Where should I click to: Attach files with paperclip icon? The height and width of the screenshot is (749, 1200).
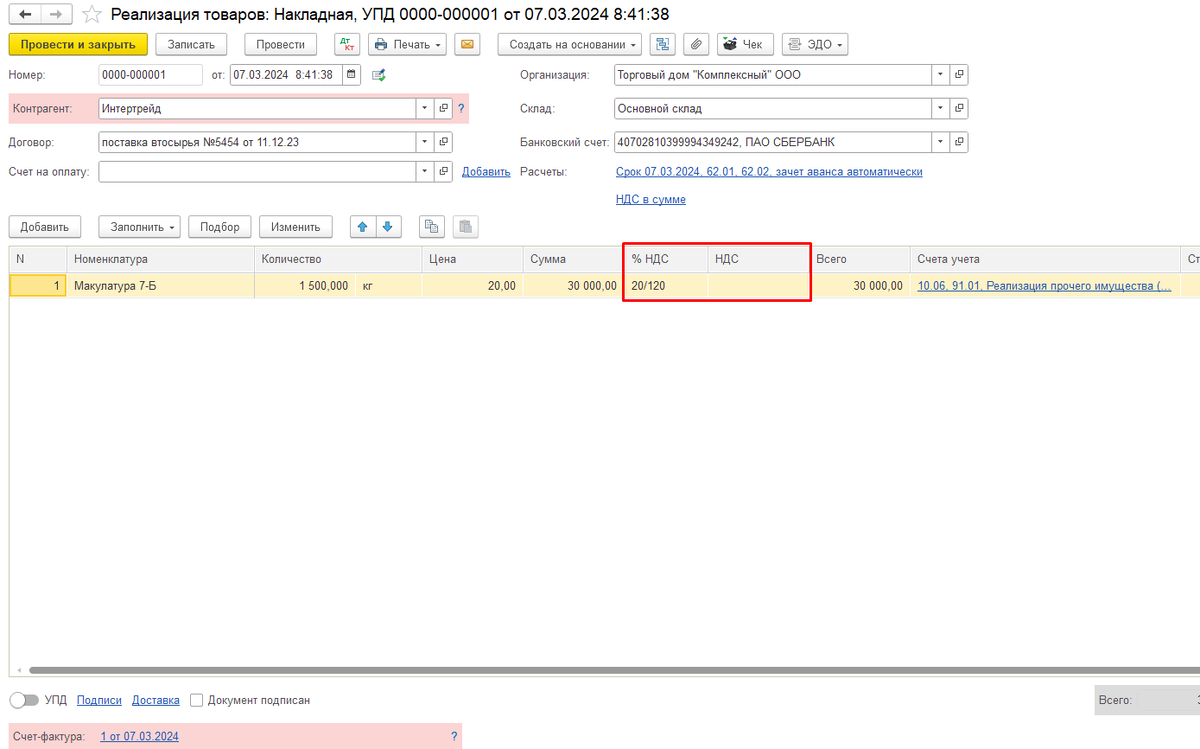(696, 45)
